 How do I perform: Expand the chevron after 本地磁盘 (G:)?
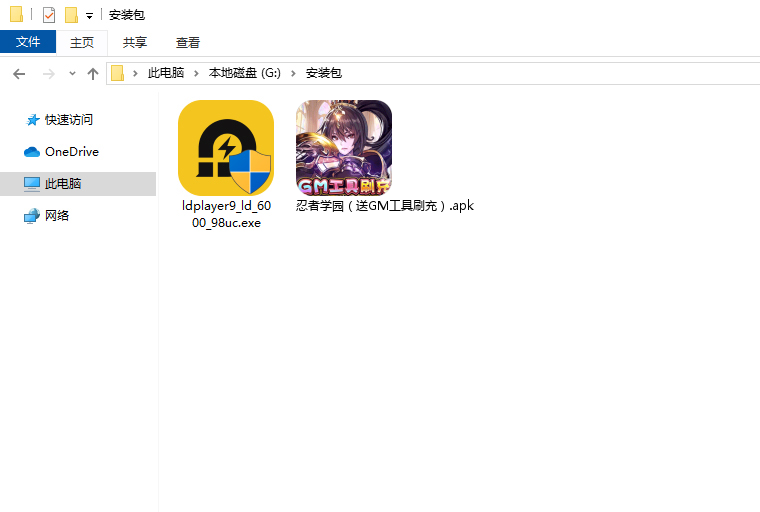click(x=293, y=74)
